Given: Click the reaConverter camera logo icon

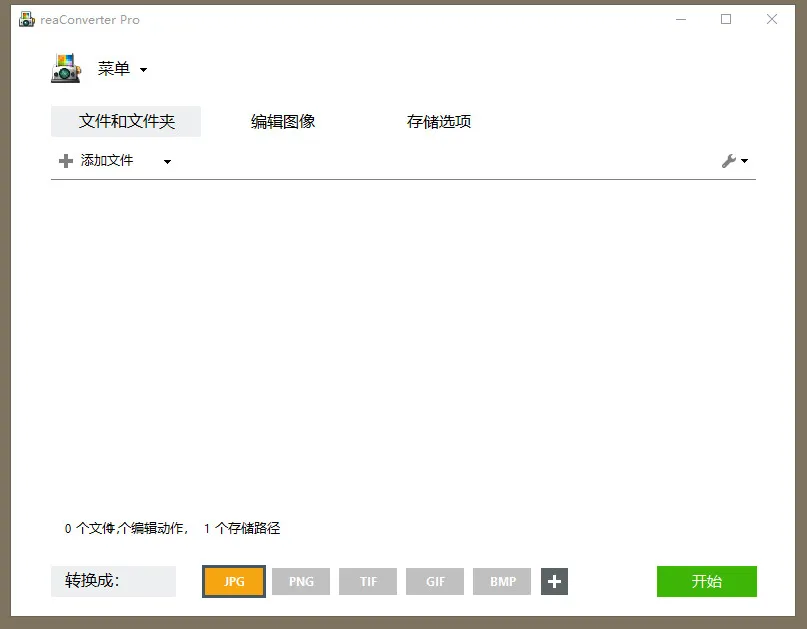Looking at the screenshot, I should point(66,68).
